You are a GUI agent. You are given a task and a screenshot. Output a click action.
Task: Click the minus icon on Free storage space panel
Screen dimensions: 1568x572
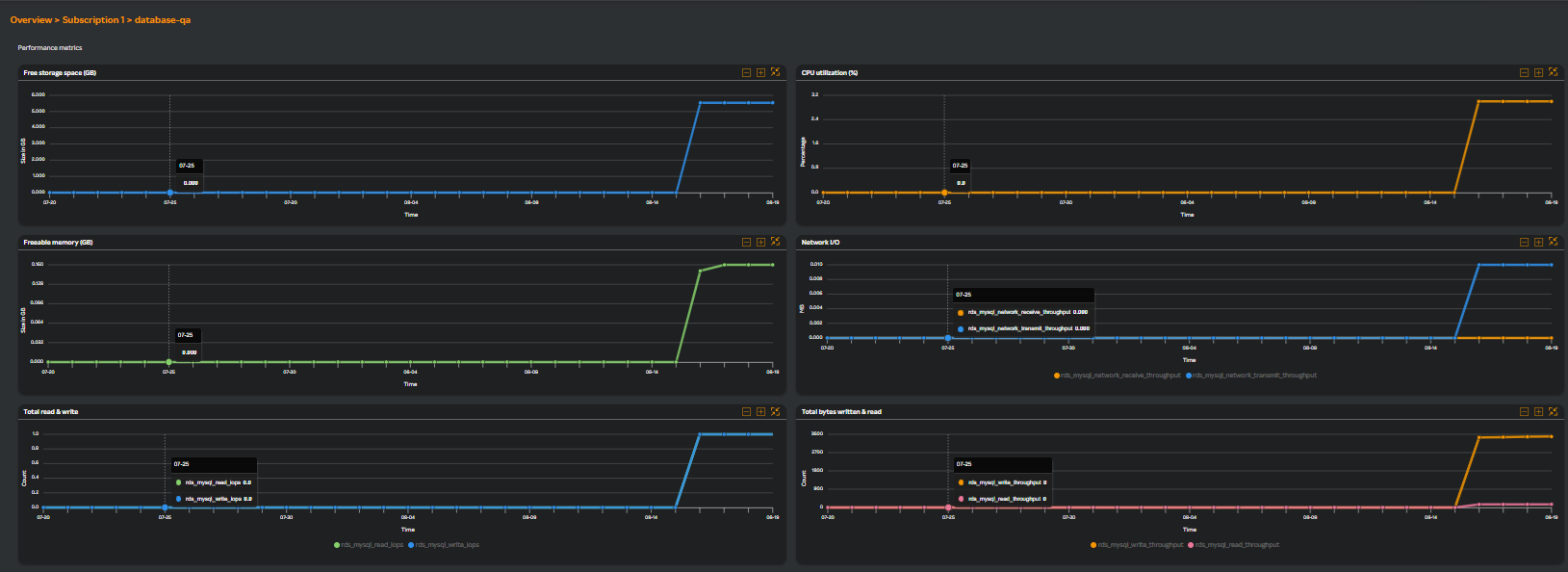pos(746,72)
